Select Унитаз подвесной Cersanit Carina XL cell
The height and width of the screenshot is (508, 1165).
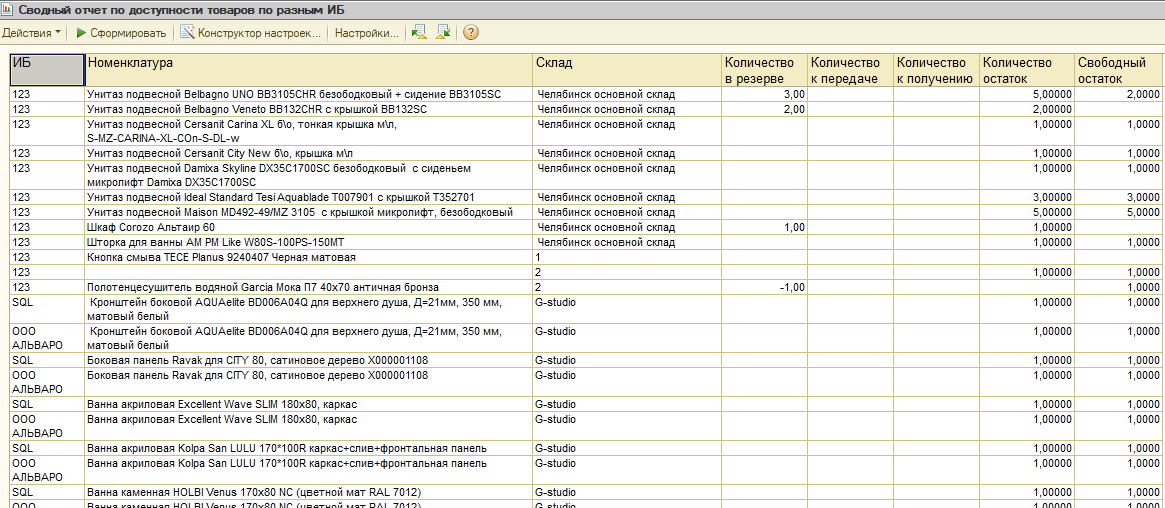(309, 131)
